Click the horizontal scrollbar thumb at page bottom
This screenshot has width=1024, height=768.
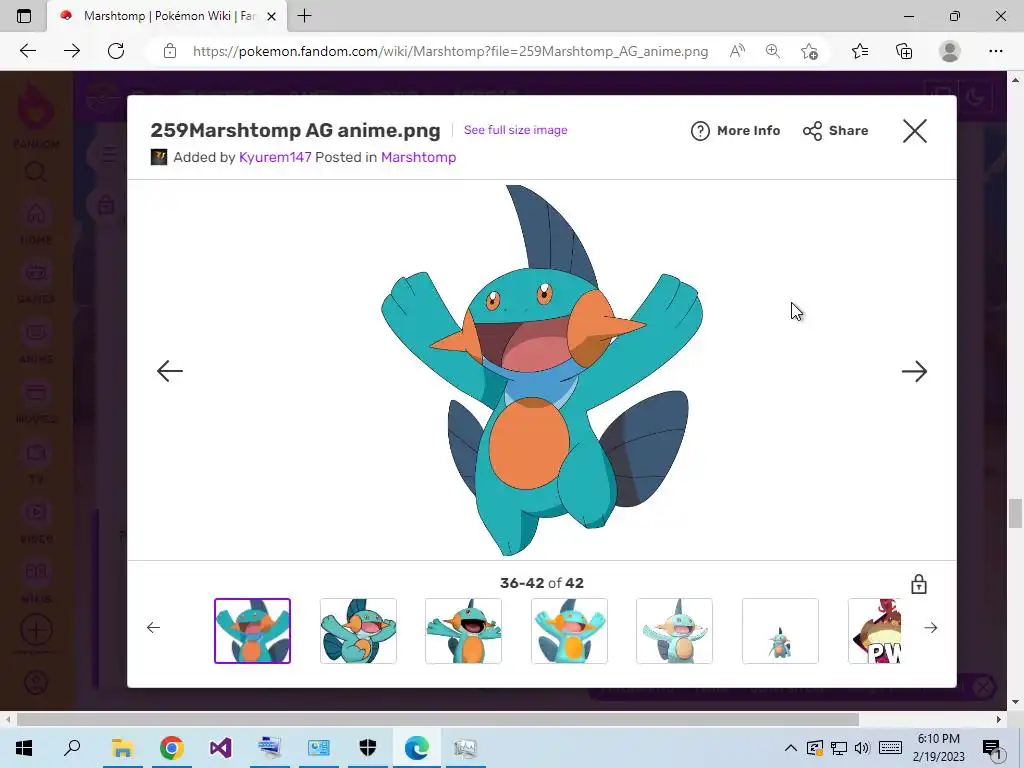(438, 720)
